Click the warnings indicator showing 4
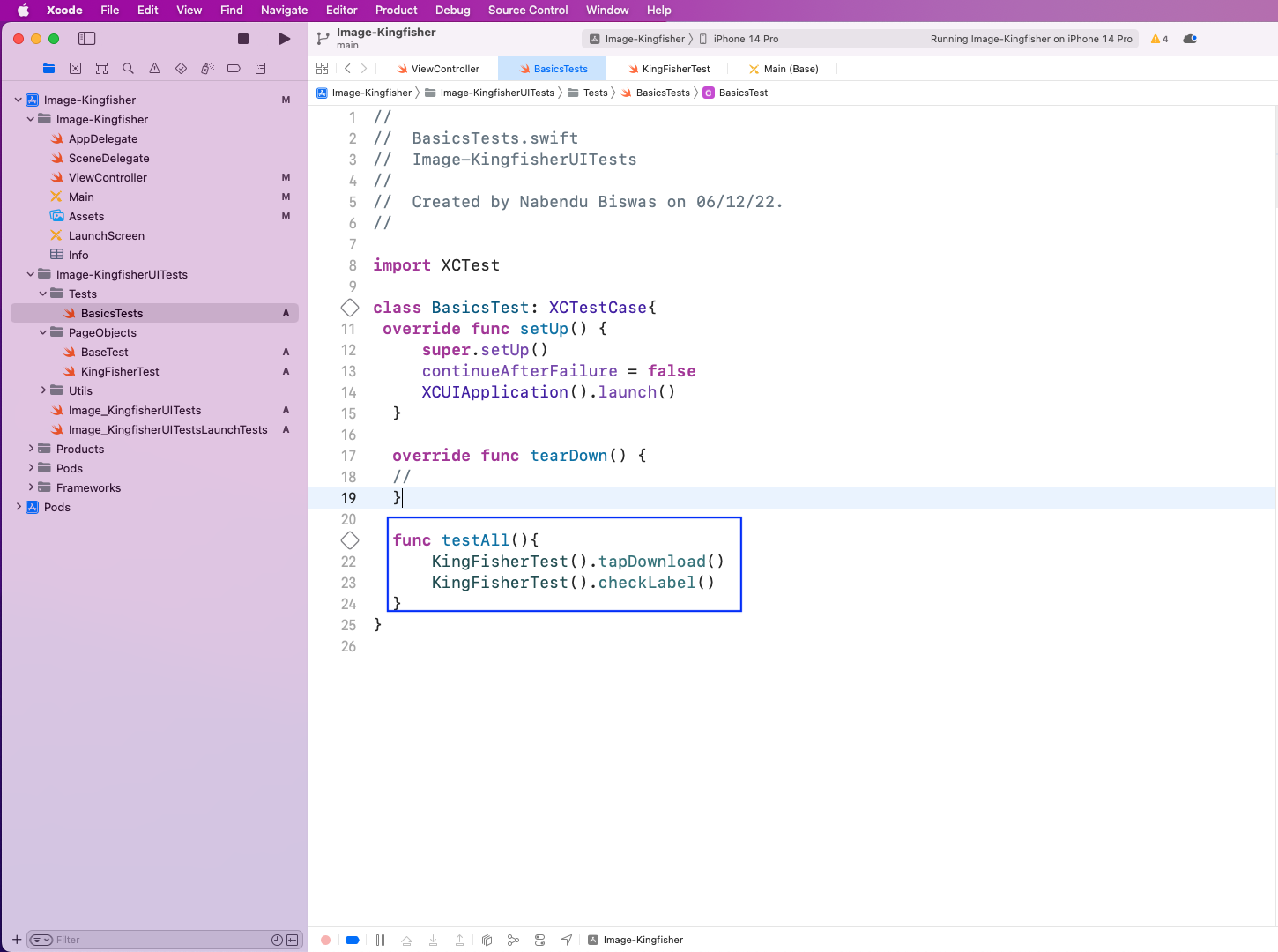The width and height of the screenshot is (1278, 952). click(1159, 39)
